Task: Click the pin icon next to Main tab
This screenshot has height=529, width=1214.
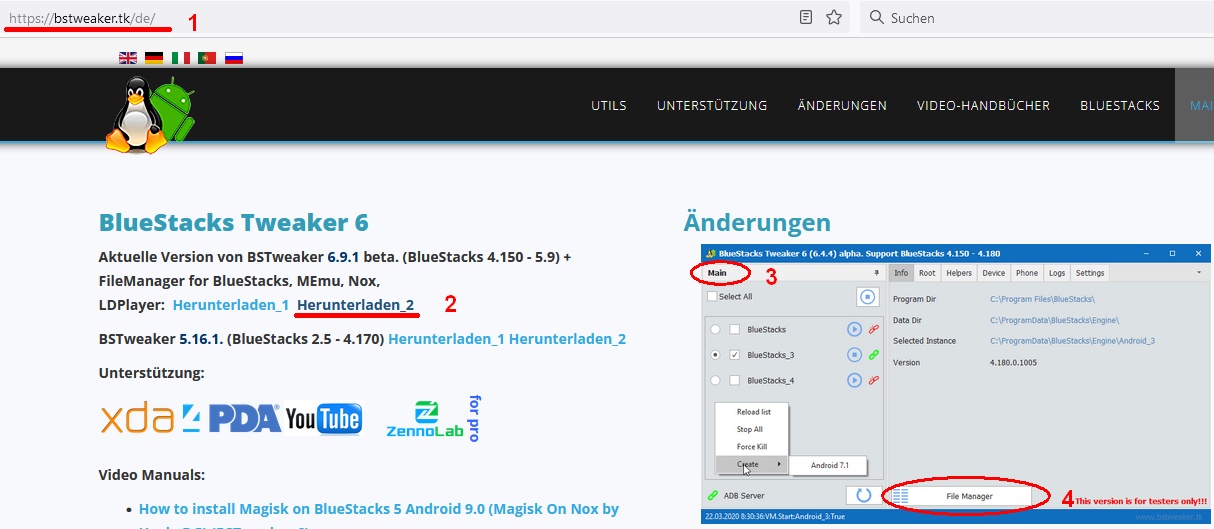Action: [x=877, y=272]
